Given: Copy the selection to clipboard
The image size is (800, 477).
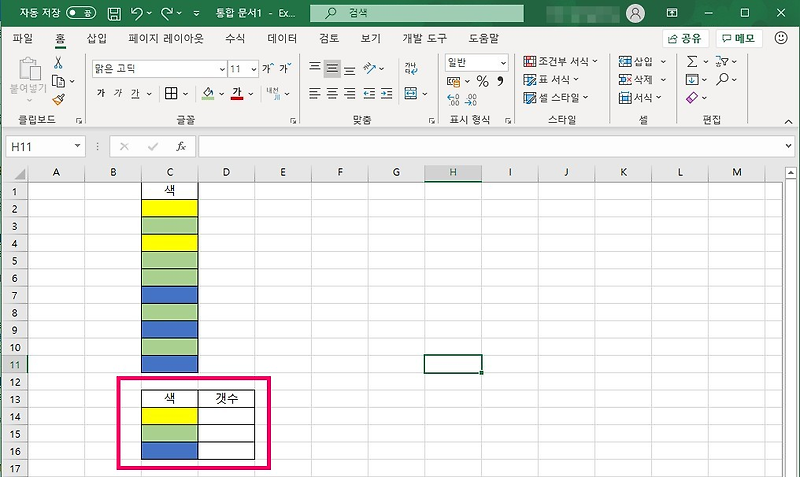Looking at the screenshot, I should 59,81.
